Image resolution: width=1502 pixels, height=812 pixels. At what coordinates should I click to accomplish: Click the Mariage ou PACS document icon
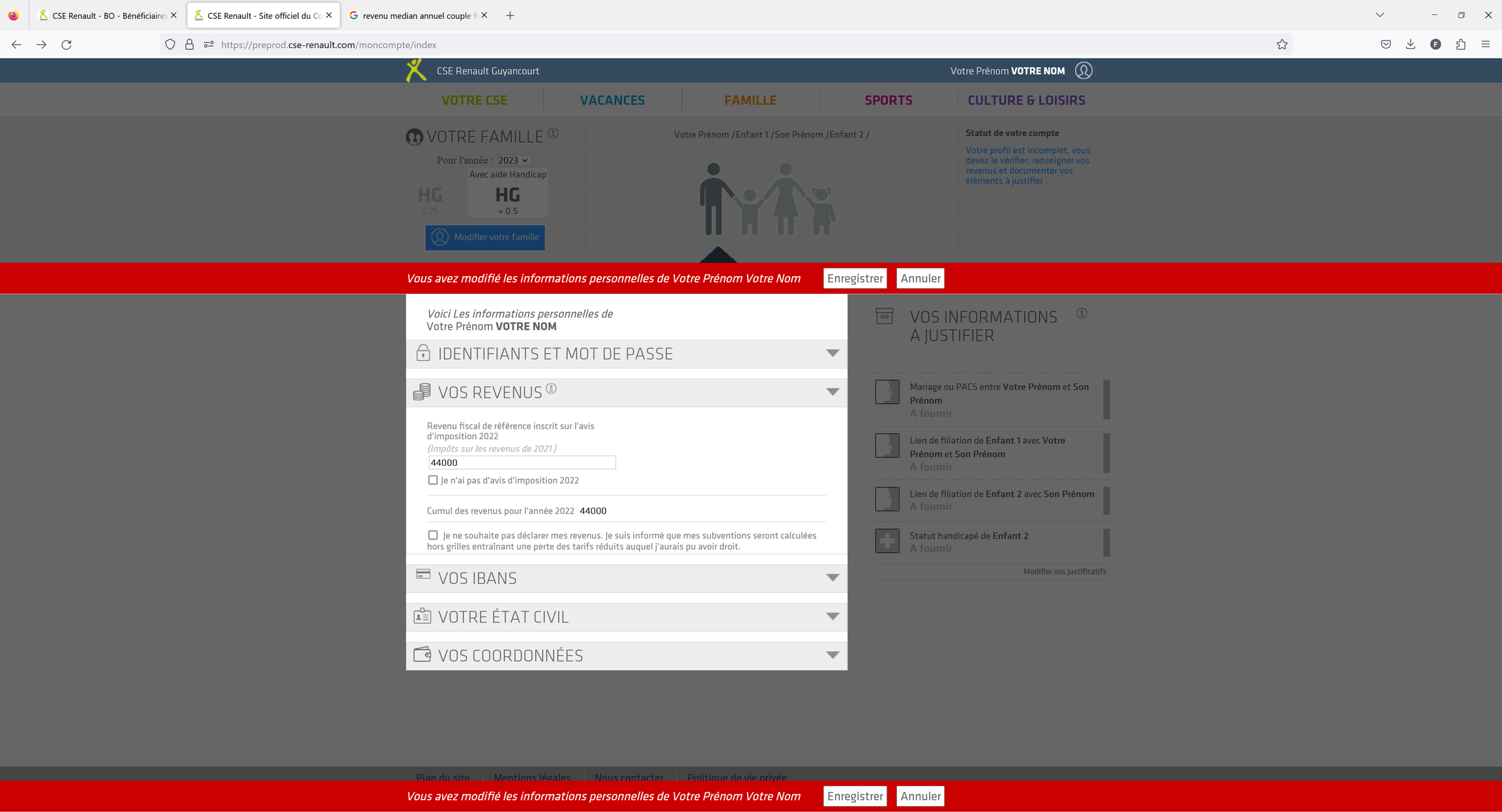(x=887, y=392)
